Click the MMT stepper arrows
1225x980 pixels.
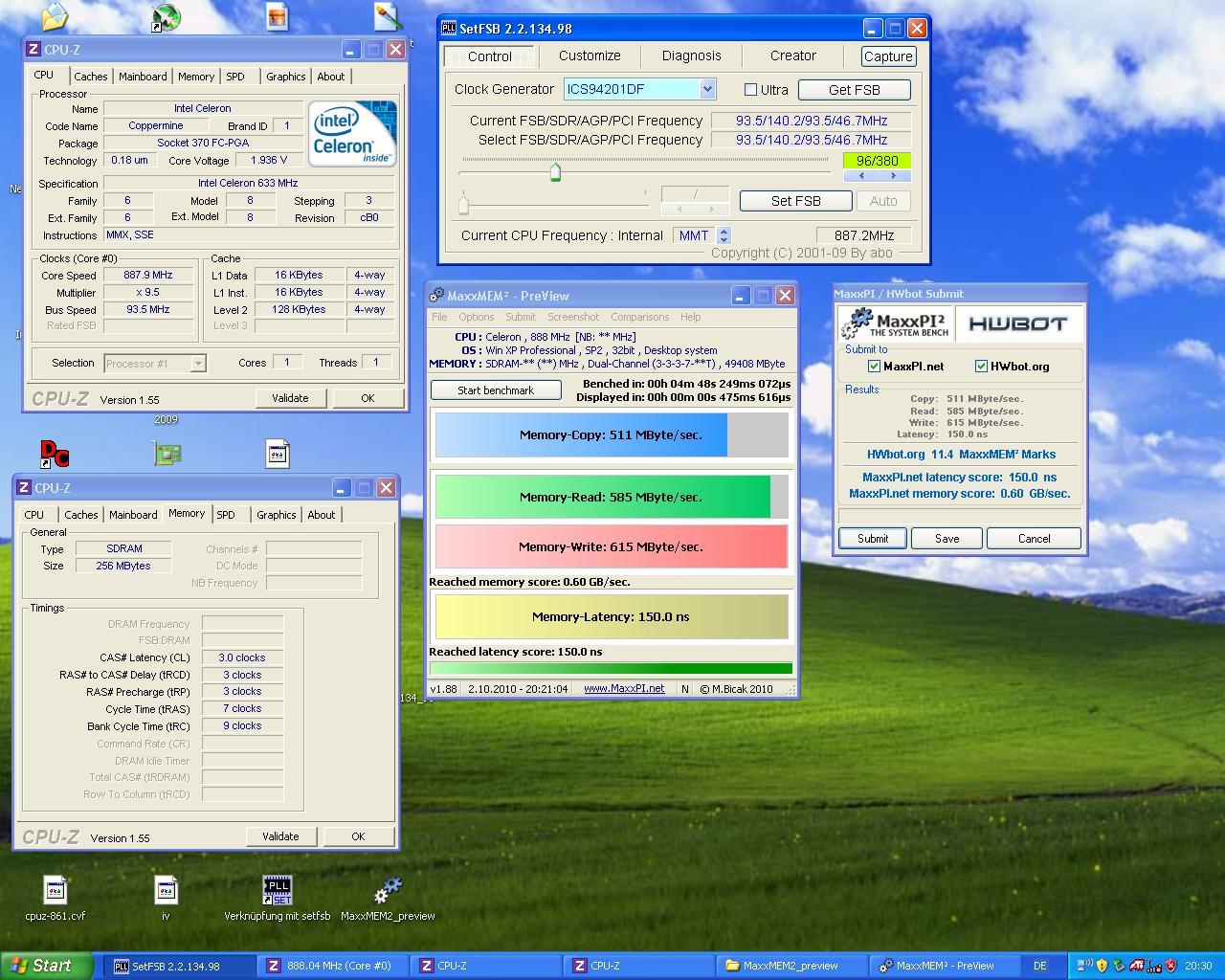(x=724, y=235)
